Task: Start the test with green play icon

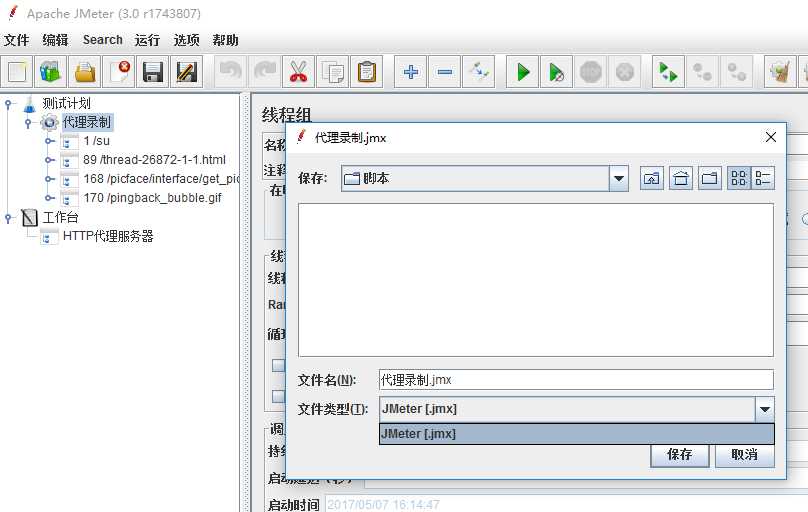Action: pos(523,72)
